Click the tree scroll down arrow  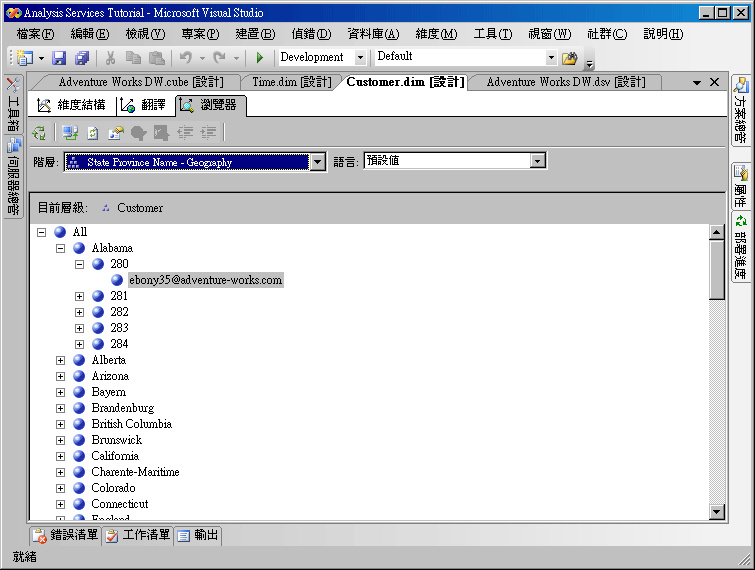point(716,512)
